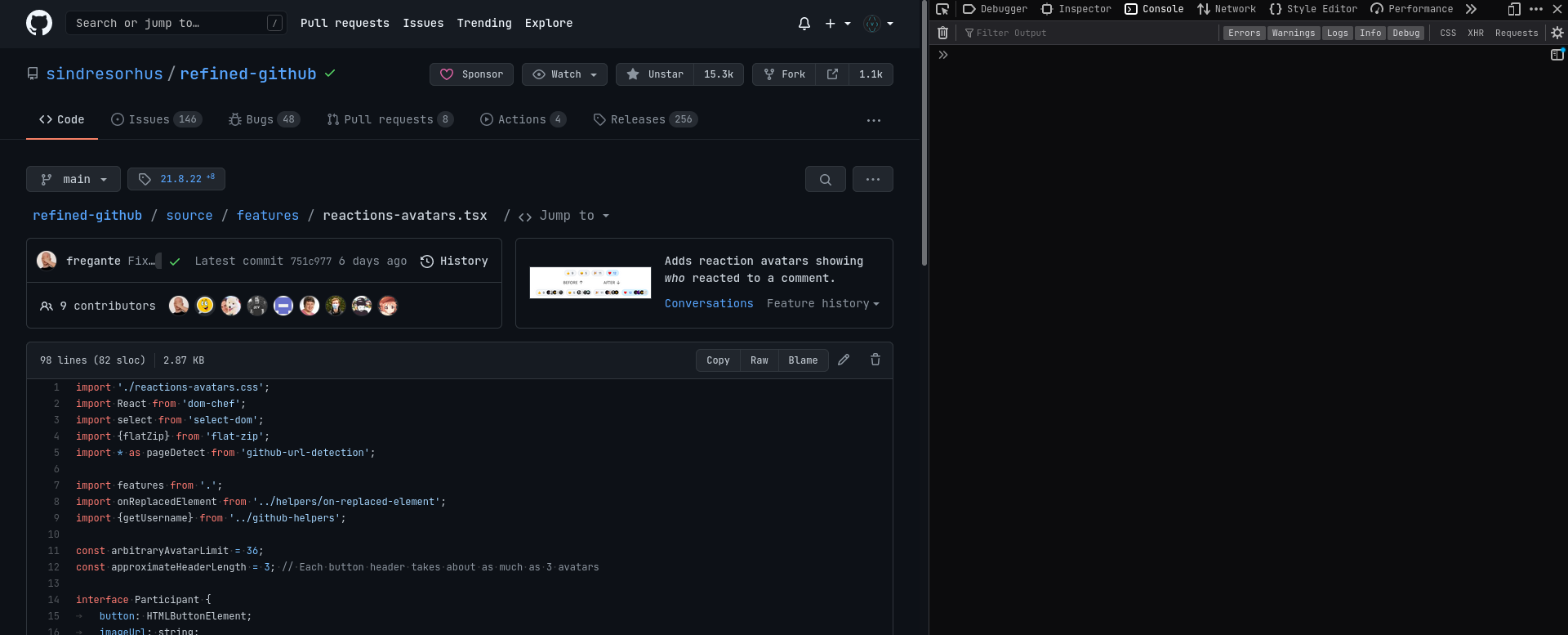
Task: Open Issues in top navigation
Action: [x=423, y=23]
